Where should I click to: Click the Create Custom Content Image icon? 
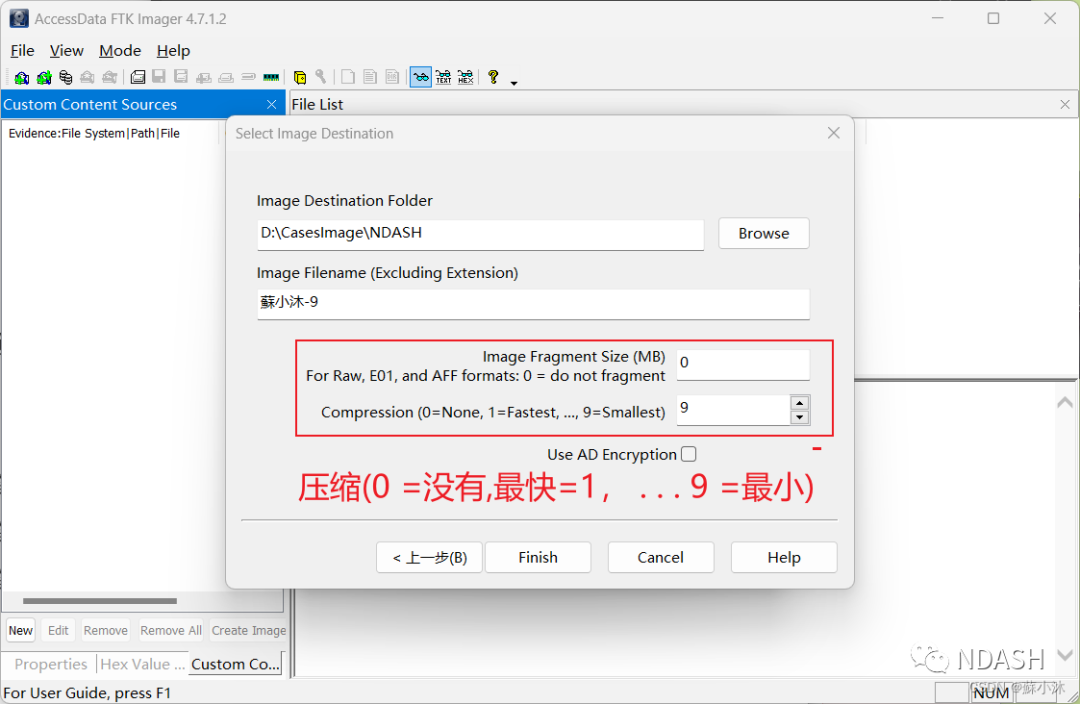click(x=226, y=77)
